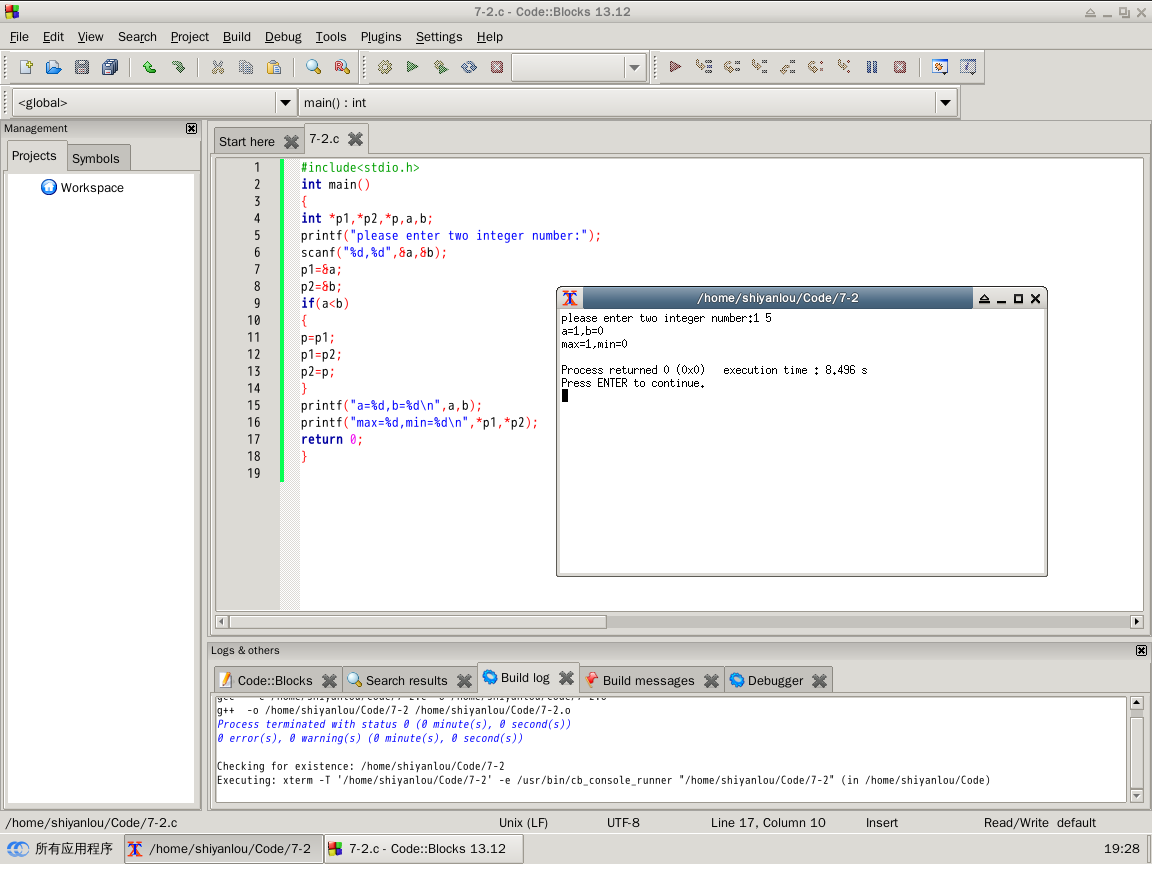The width and height of the screenshot is (1152, 896).
Task: Switch to the Symbols tab
Action: pyautogui.click(x=96, y=159)
